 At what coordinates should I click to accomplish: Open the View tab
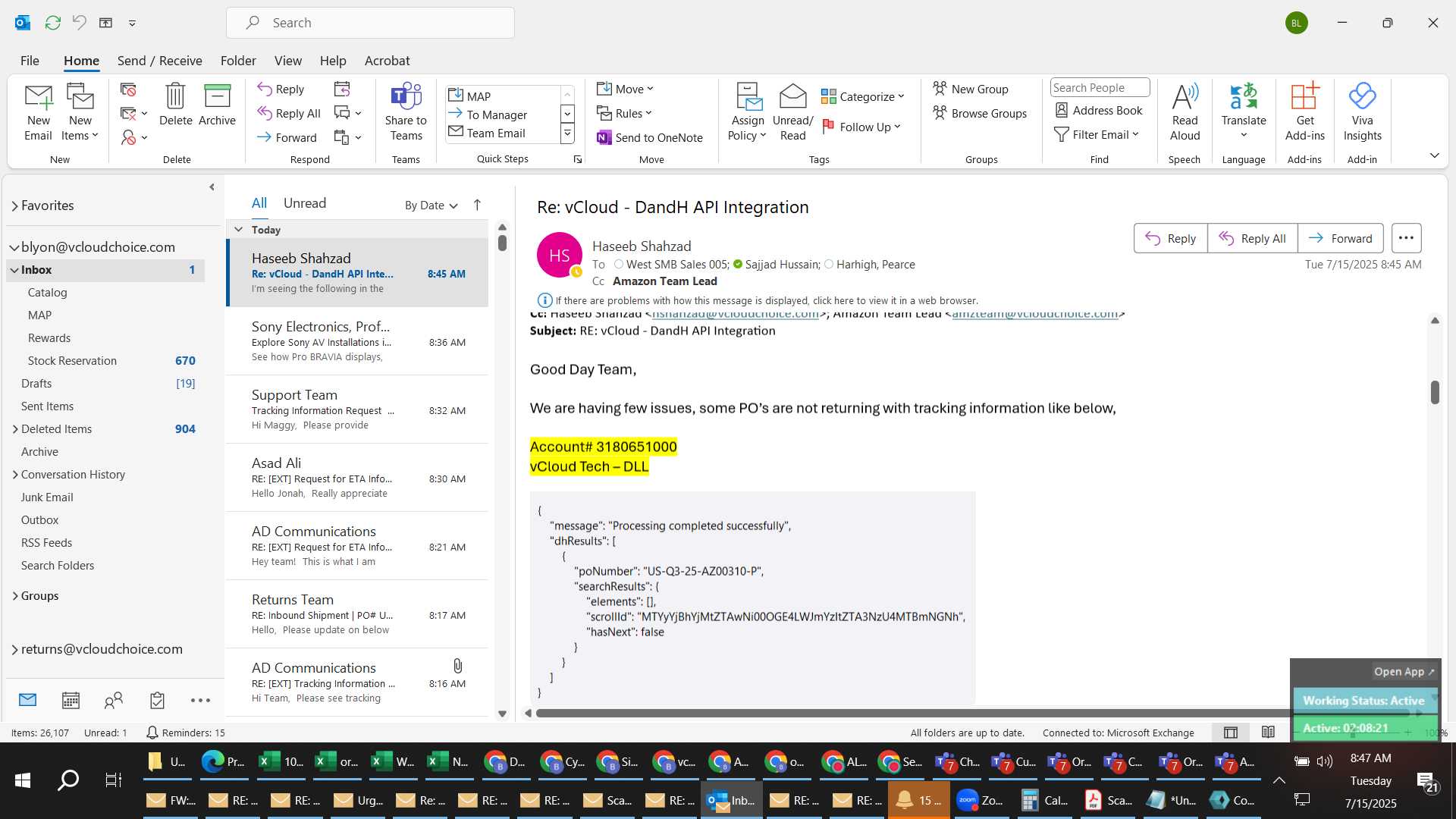click(287, 61)
